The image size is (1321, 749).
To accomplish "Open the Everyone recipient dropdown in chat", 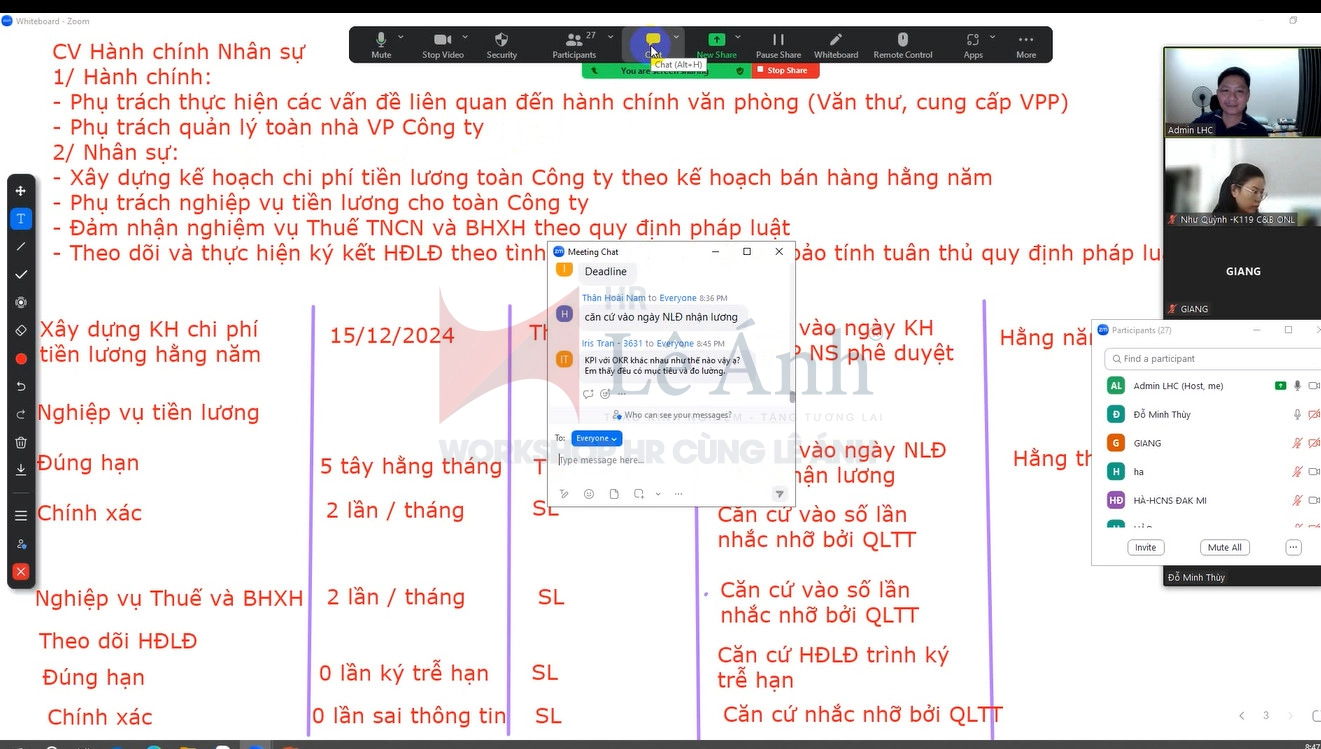I will point(596,438).
